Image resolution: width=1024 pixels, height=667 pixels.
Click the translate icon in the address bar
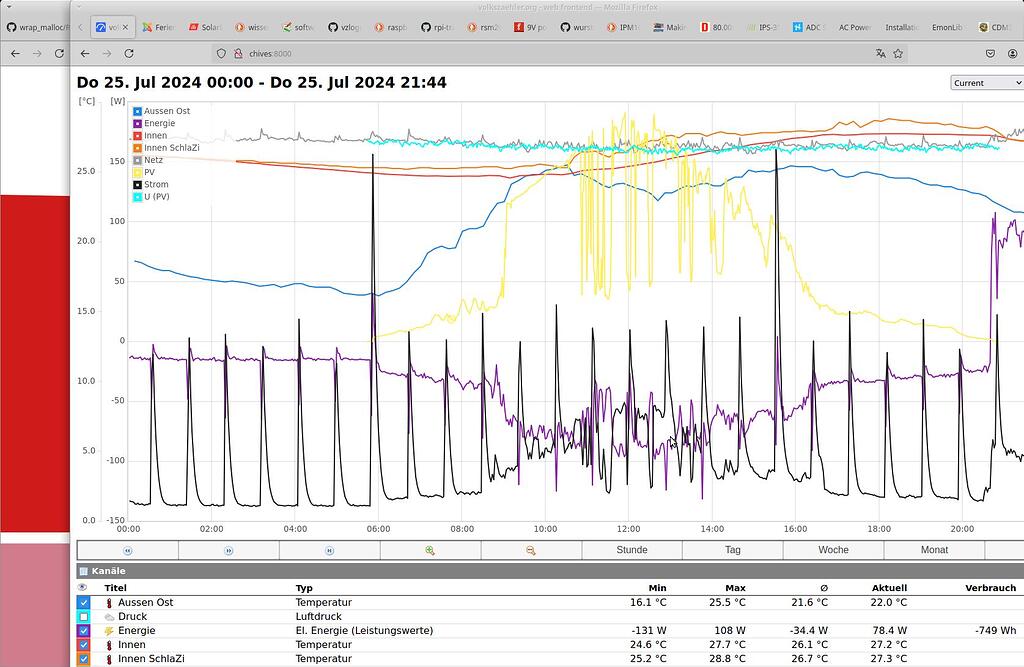click(879, 55)
